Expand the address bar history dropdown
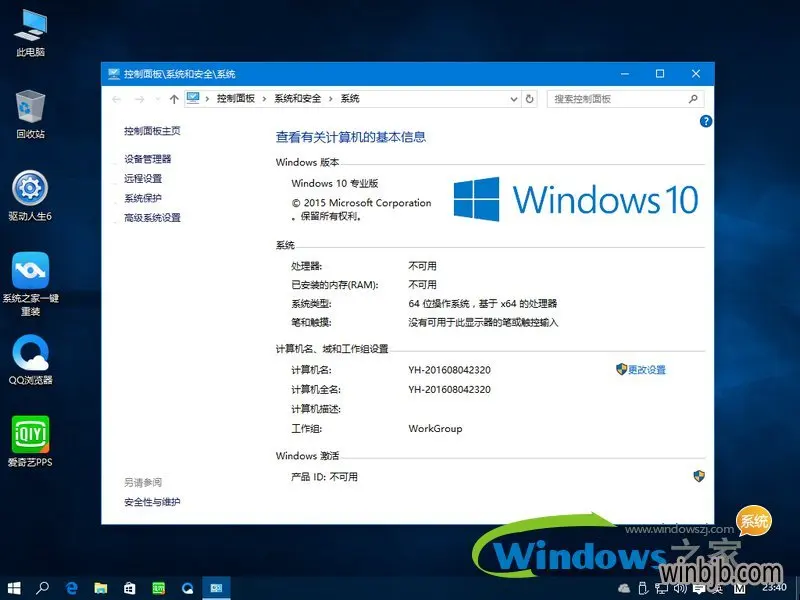Viewport: 800px width, 600px height. 512,99
